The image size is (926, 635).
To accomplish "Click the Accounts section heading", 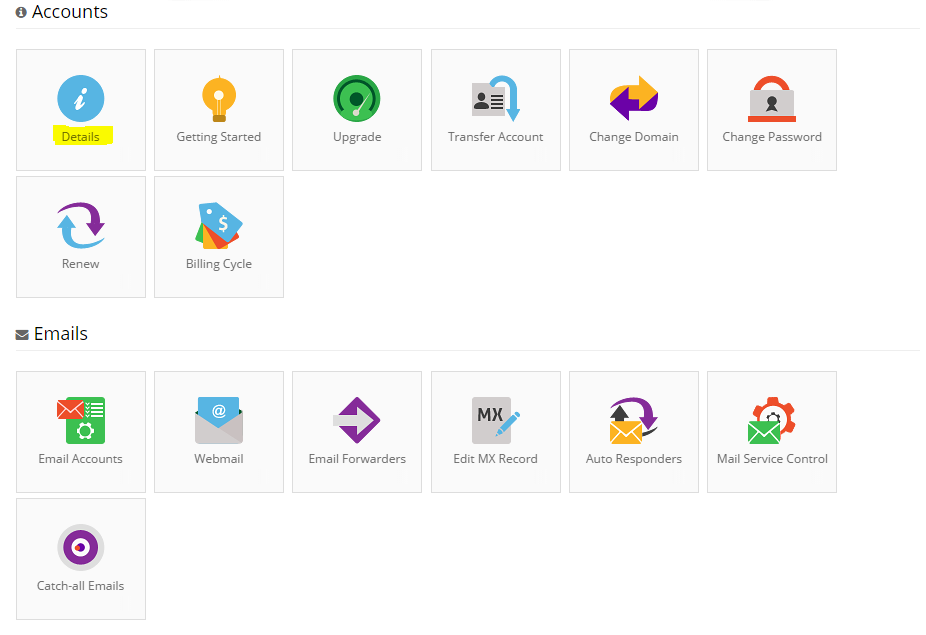I will (66, 12).
